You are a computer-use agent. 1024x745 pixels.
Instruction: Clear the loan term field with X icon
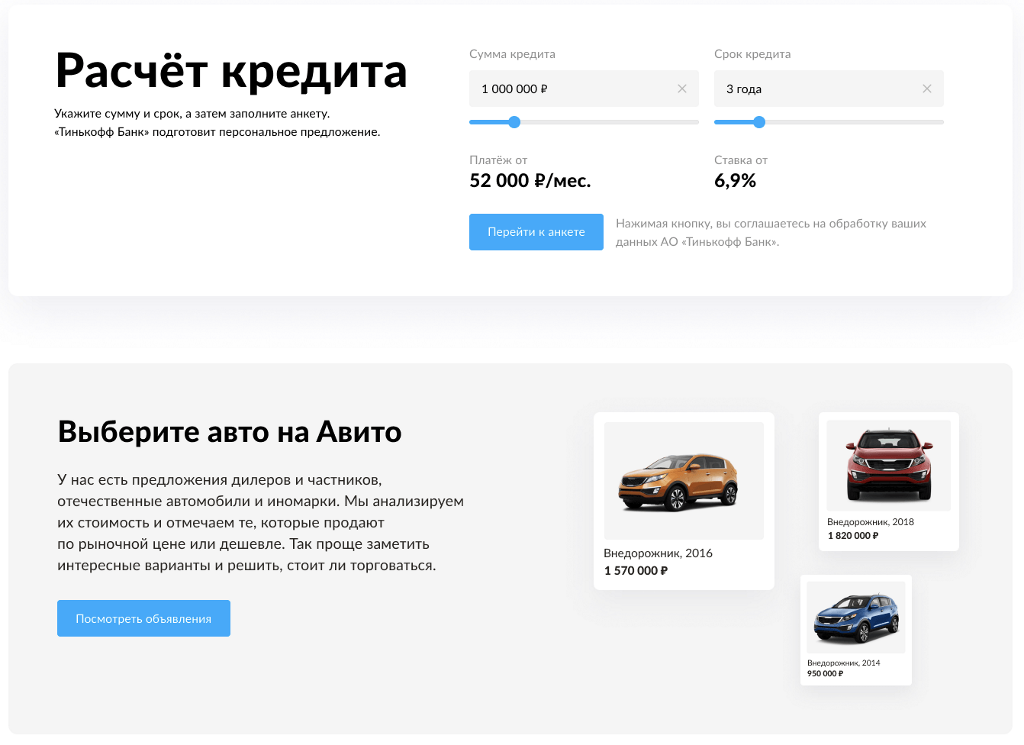coord(927,89)
